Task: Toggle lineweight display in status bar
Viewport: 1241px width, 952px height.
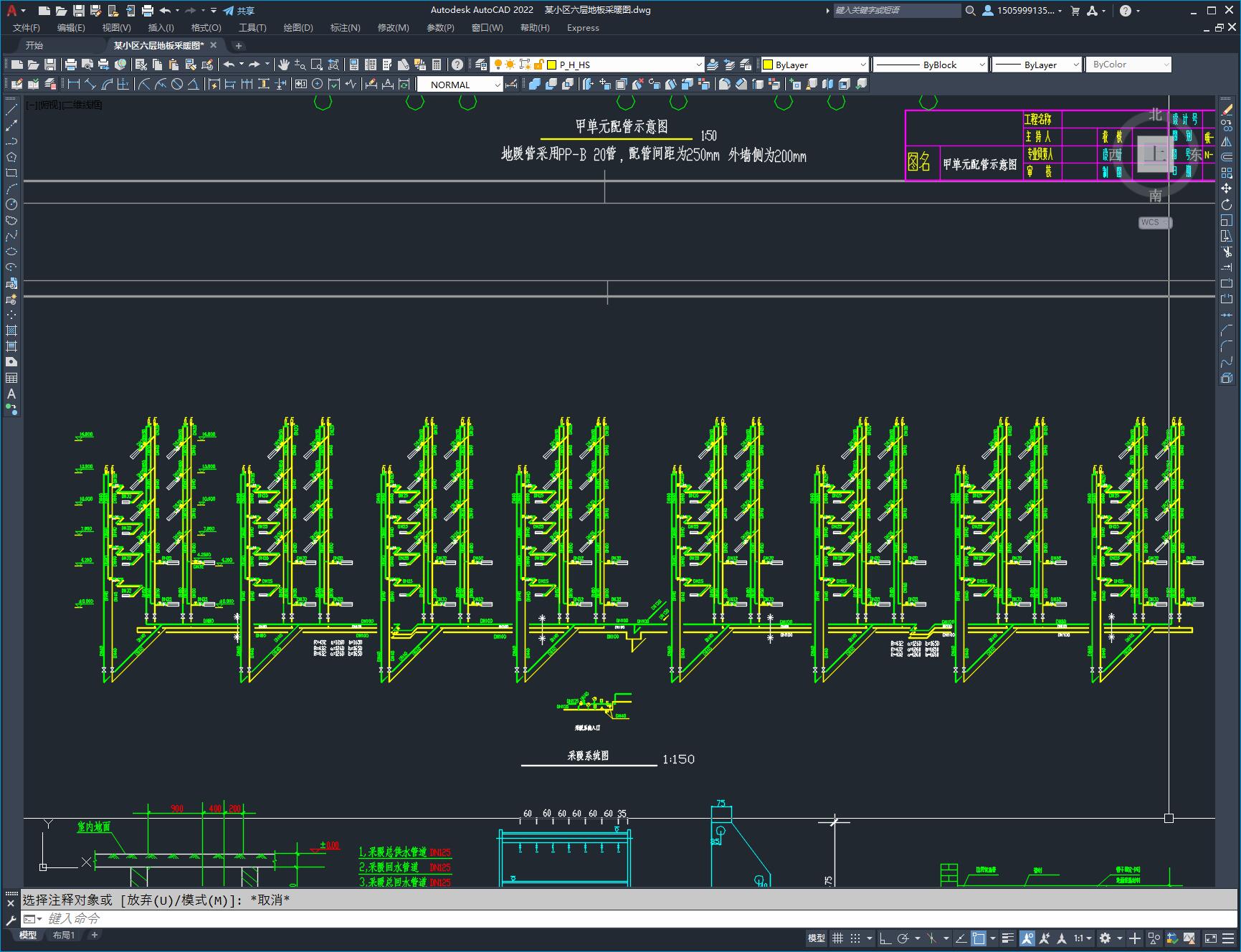Action: pos(1008,938)
